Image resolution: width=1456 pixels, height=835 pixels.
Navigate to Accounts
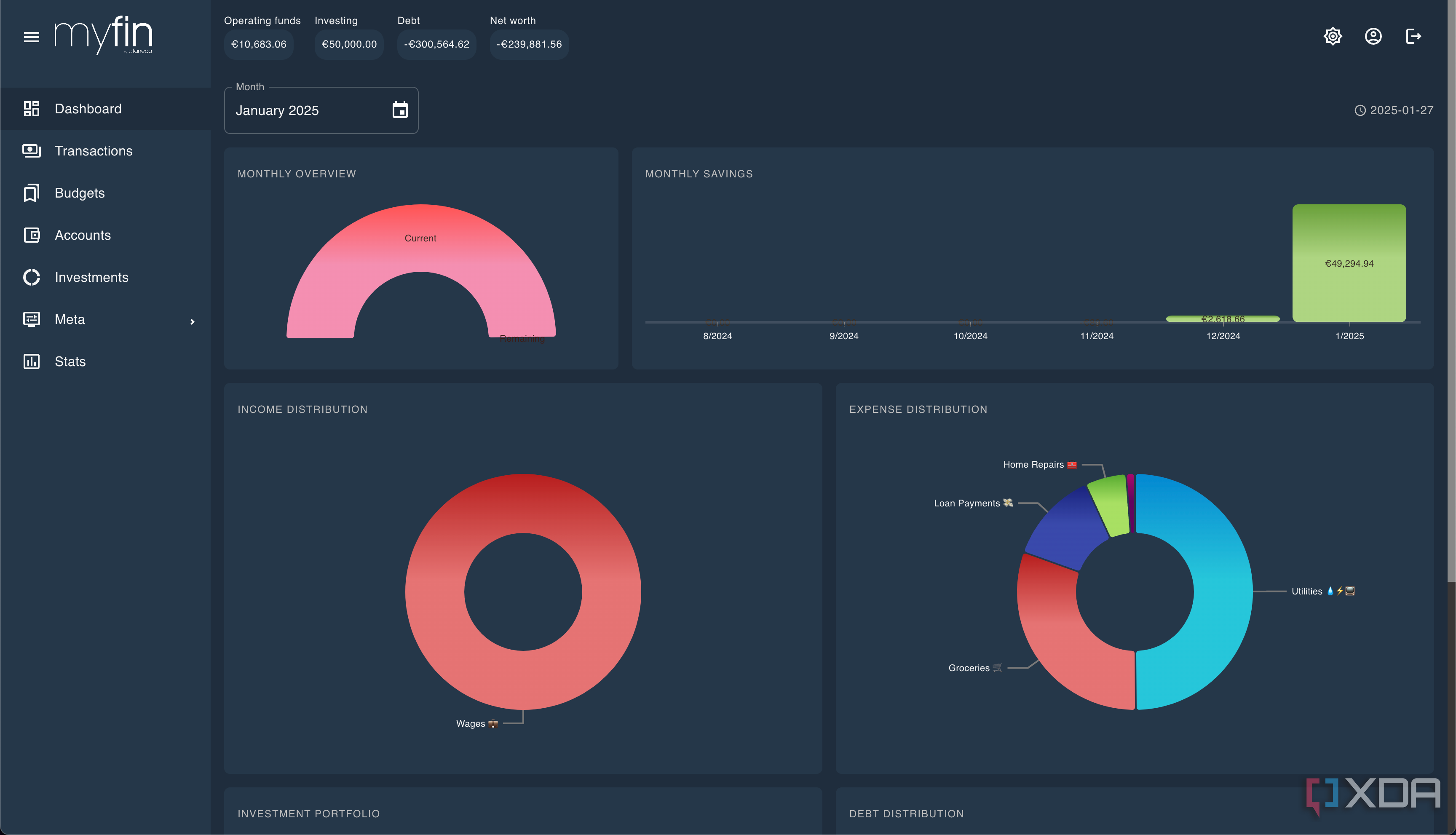pyautogui.click(x=105, y=235)
